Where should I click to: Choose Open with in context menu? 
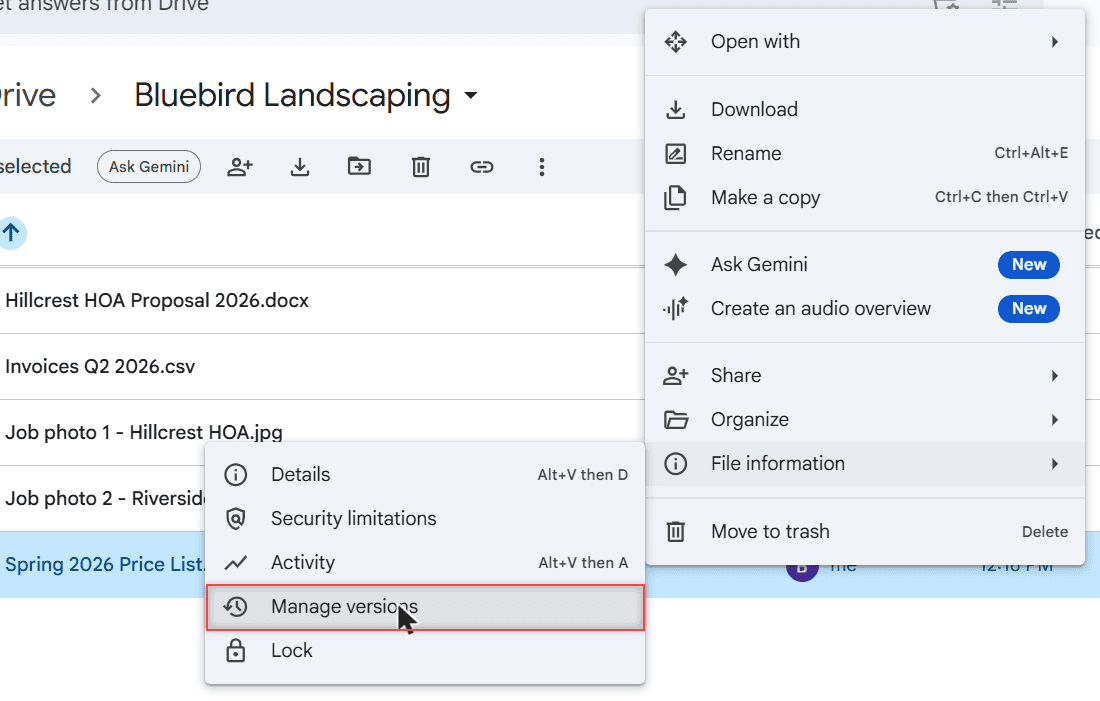tap(865, 41)
